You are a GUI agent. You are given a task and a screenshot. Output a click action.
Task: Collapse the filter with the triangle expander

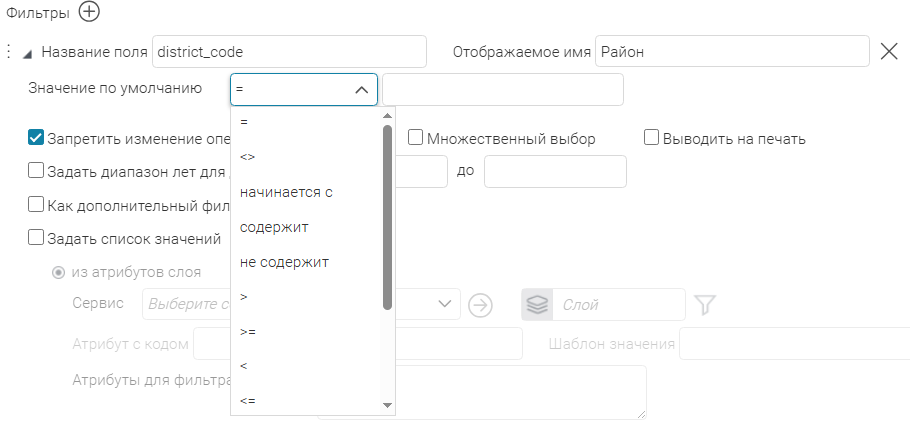tap(27, 52)
